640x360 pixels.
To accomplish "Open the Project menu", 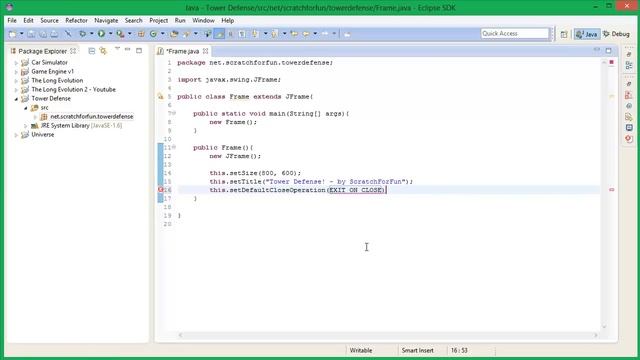I will (x=158, y=20).
